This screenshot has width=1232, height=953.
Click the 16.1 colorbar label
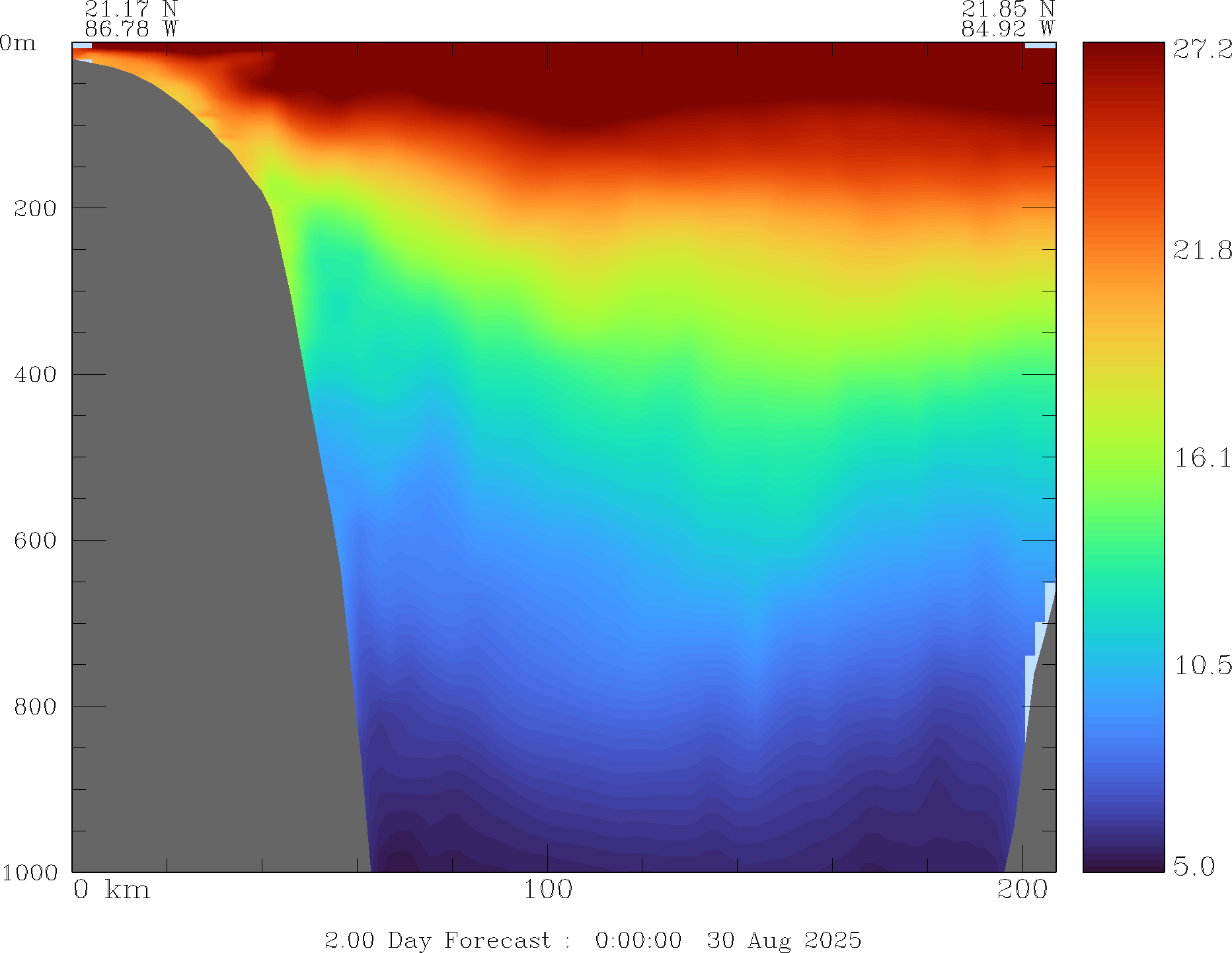coord(1202,458)
